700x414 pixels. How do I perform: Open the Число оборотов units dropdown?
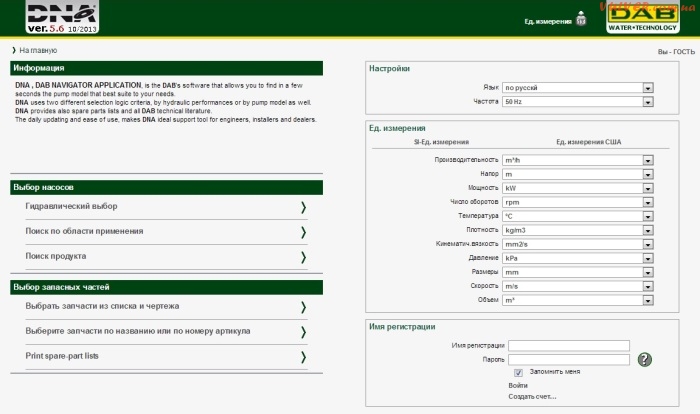[578, 202]
